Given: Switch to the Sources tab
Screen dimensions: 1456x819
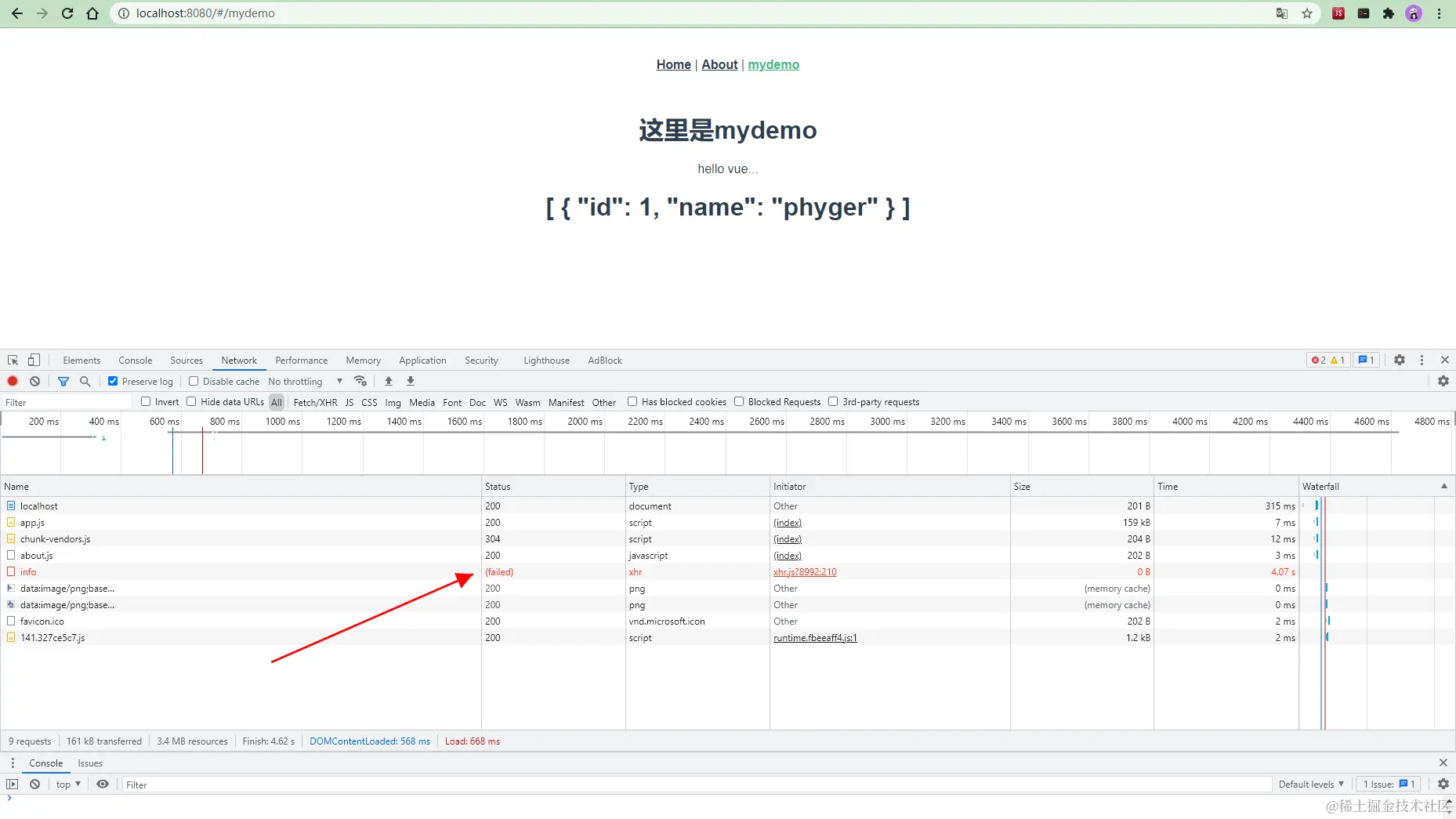Looking at the screenshot, I should tap(187, 361).
